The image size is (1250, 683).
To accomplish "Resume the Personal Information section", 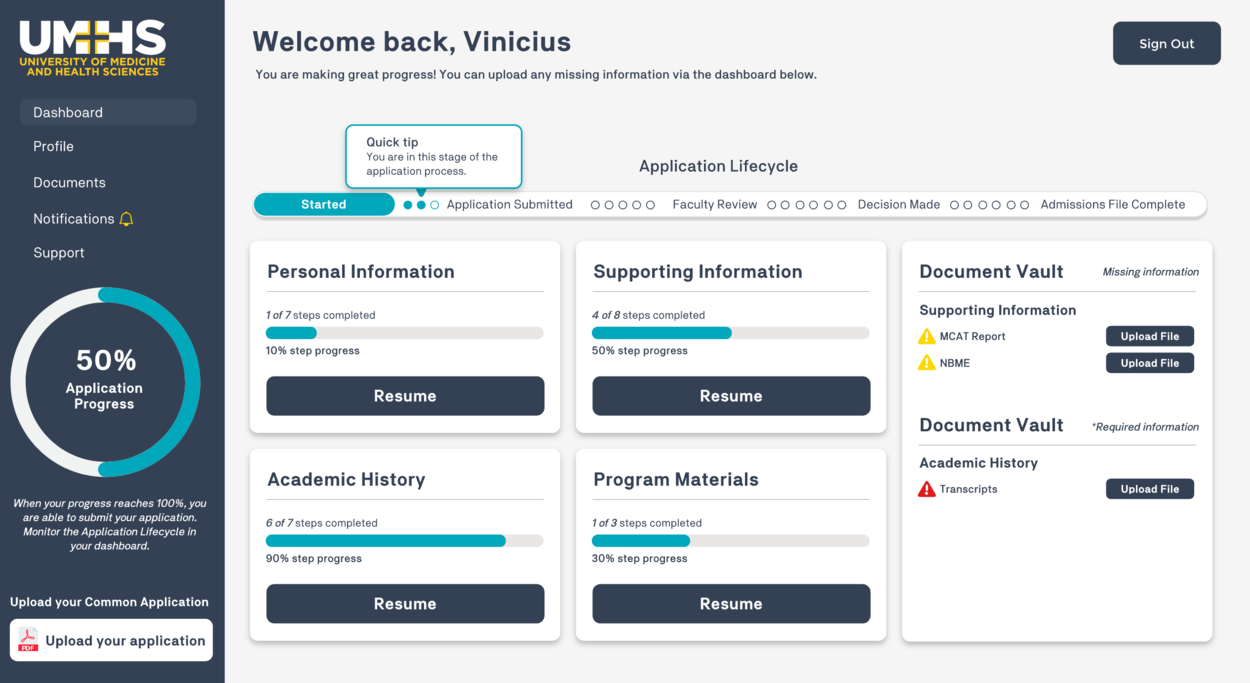I will [405, 396].
